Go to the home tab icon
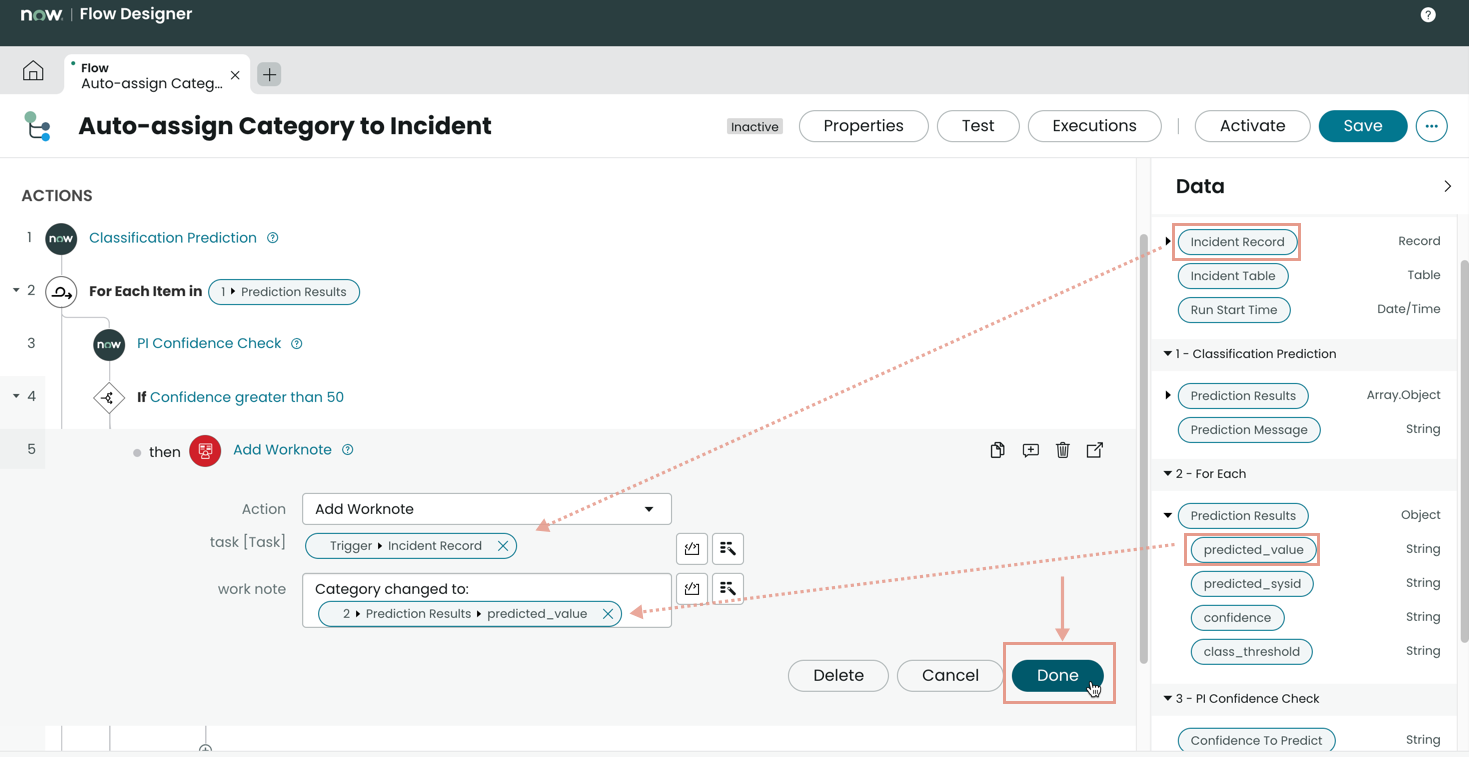This screenshot has height=757, width=1469. (33, 71)
